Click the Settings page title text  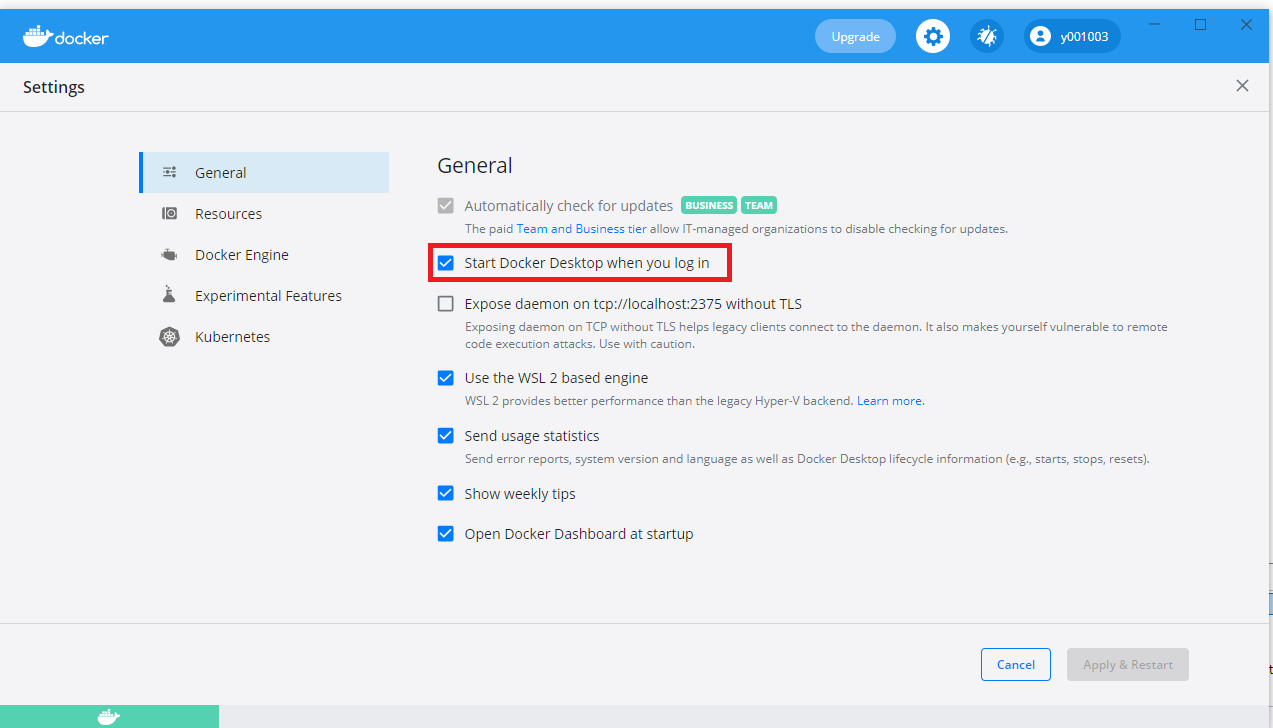coord(54,87)
